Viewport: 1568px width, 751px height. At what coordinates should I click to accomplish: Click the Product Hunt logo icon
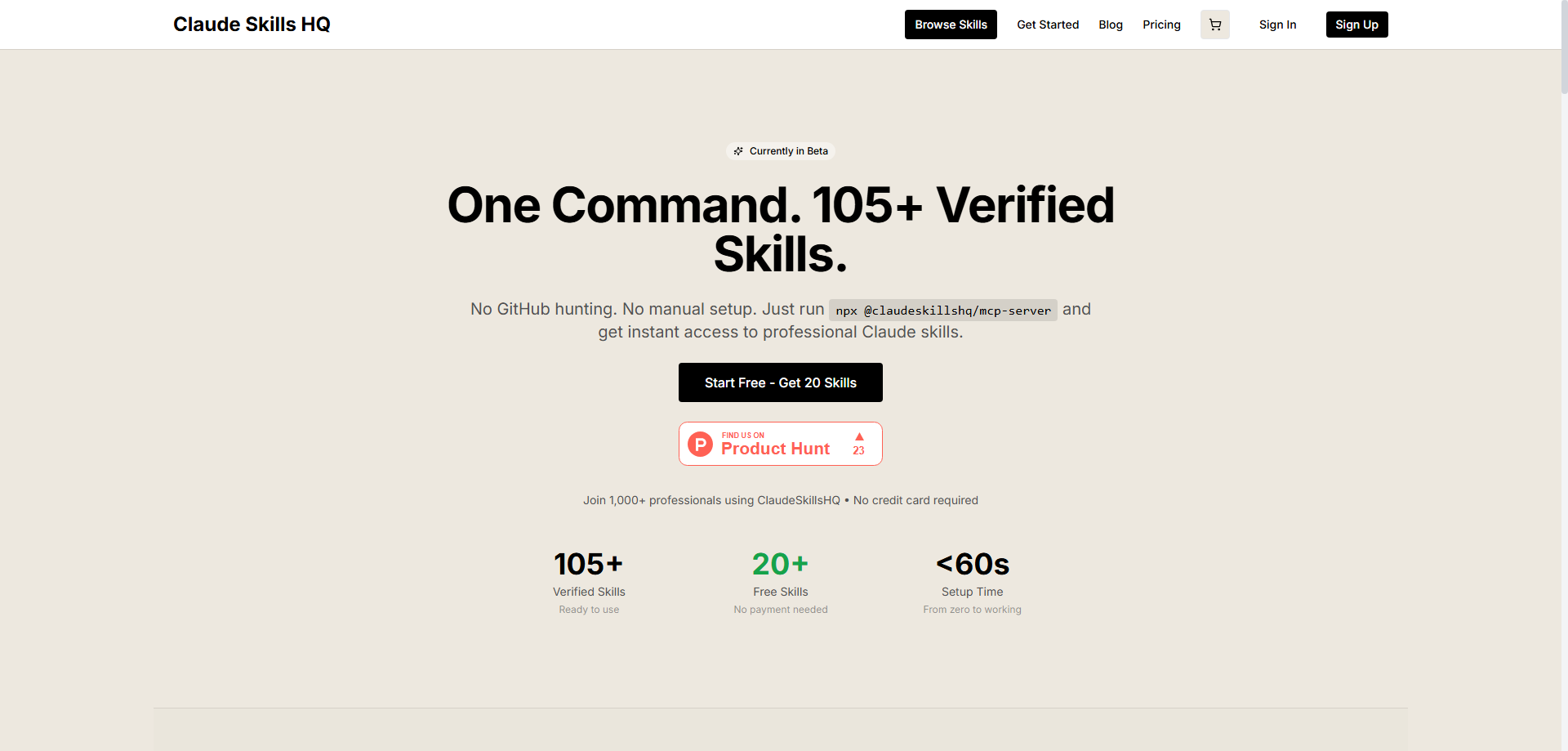pos(700,443)
